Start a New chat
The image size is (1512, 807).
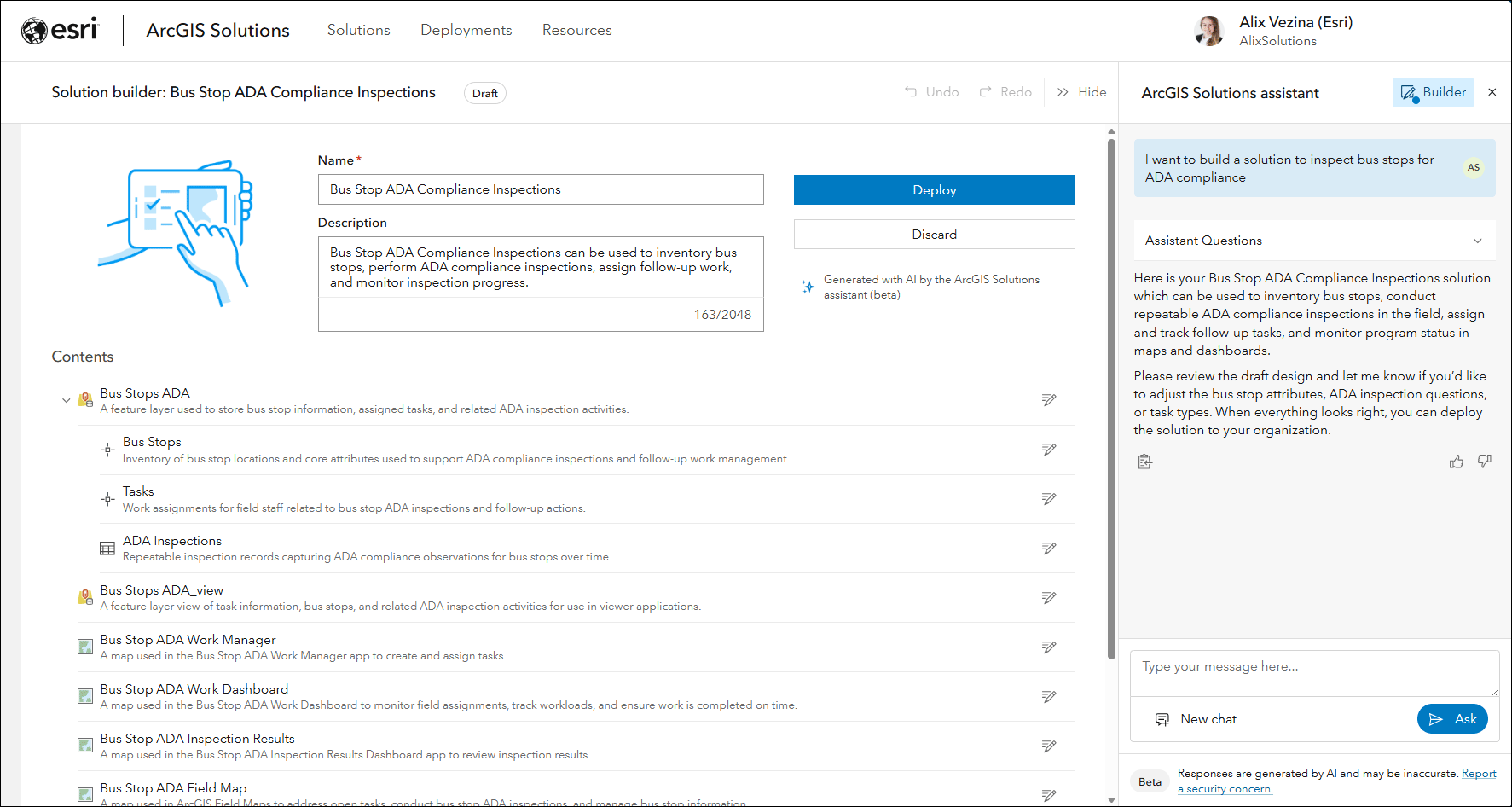pyautogui.click(x=1196, y=719)
